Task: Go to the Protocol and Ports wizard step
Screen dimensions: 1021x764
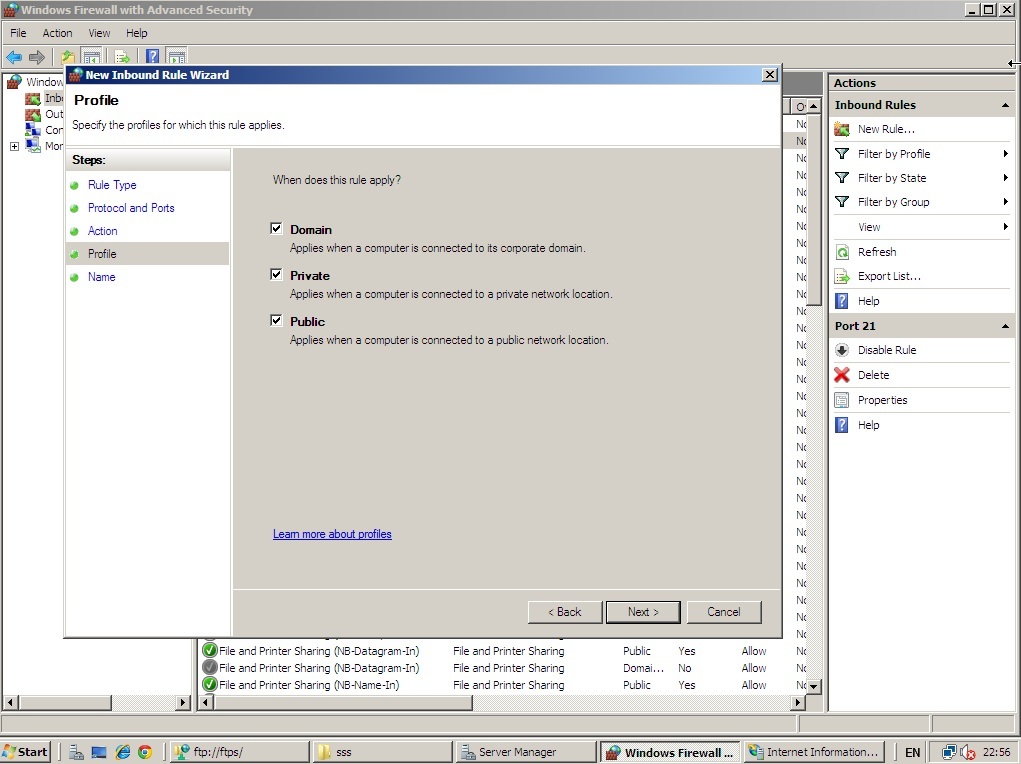Action: point(131,208)
